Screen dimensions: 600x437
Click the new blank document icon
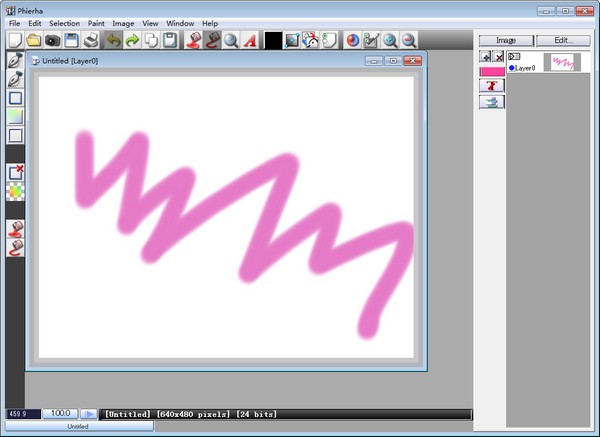tap(15, 41)
